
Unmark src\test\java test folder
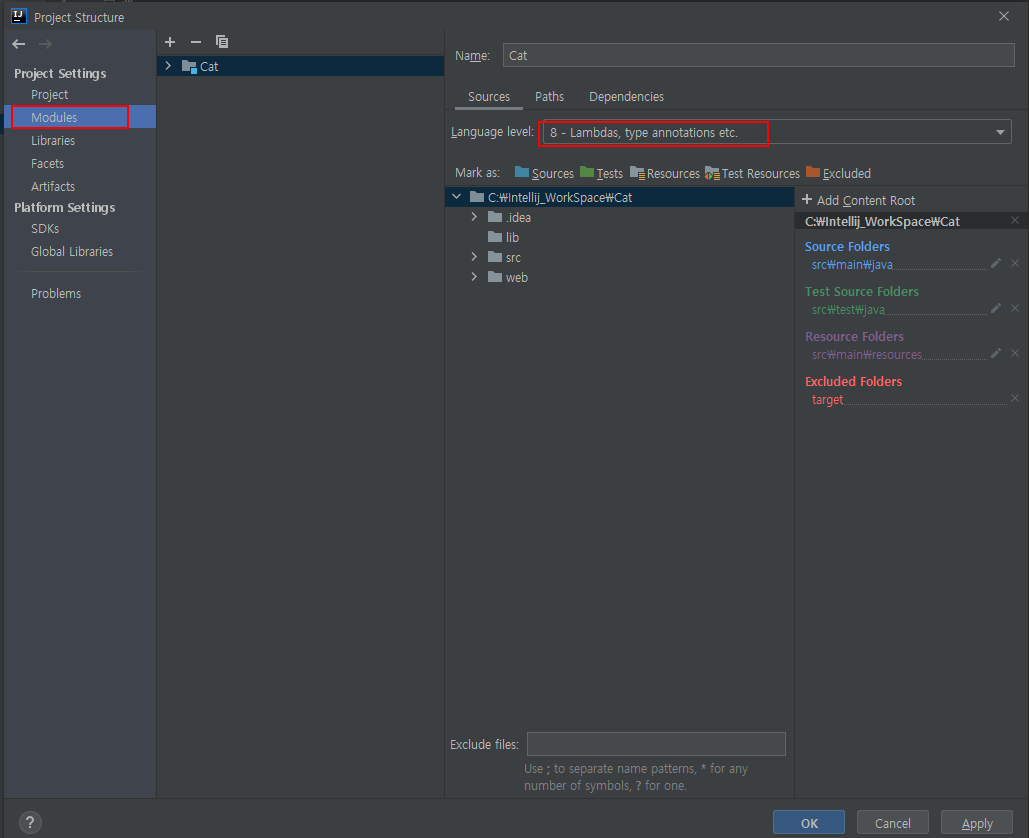(x=1015, y=308)
